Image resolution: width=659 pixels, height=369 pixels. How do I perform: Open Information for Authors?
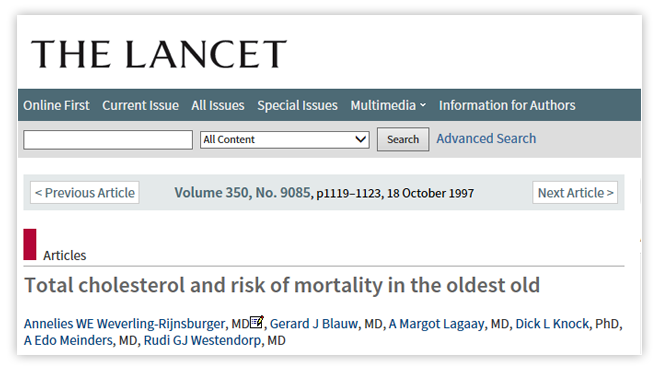coord(507,105)
